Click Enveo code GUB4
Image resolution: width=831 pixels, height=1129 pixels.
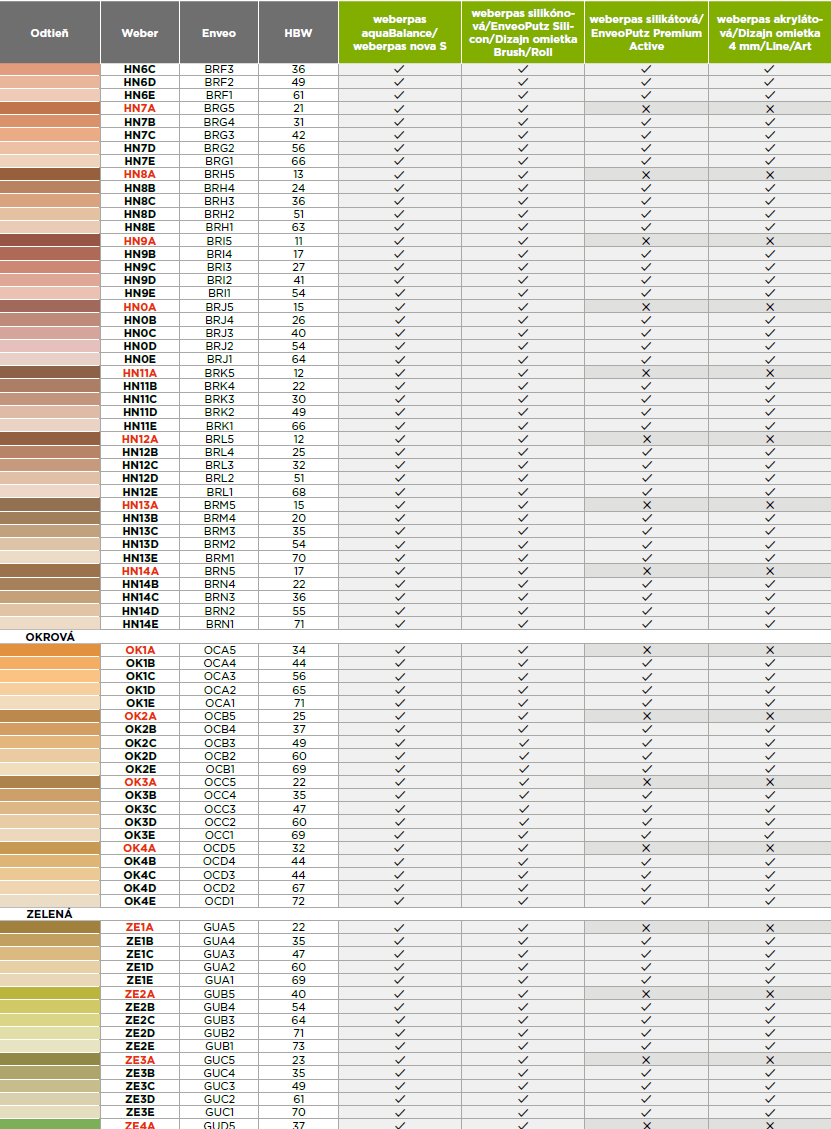(x=219, y=1007)
